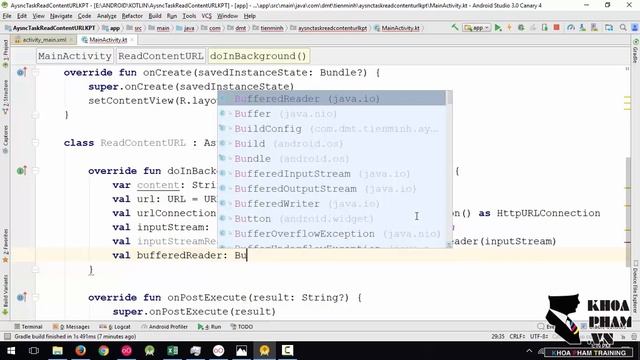This screenshot has width=640, height=360.
Task: Open the Terminal tool window
Action: pos(28,327)
